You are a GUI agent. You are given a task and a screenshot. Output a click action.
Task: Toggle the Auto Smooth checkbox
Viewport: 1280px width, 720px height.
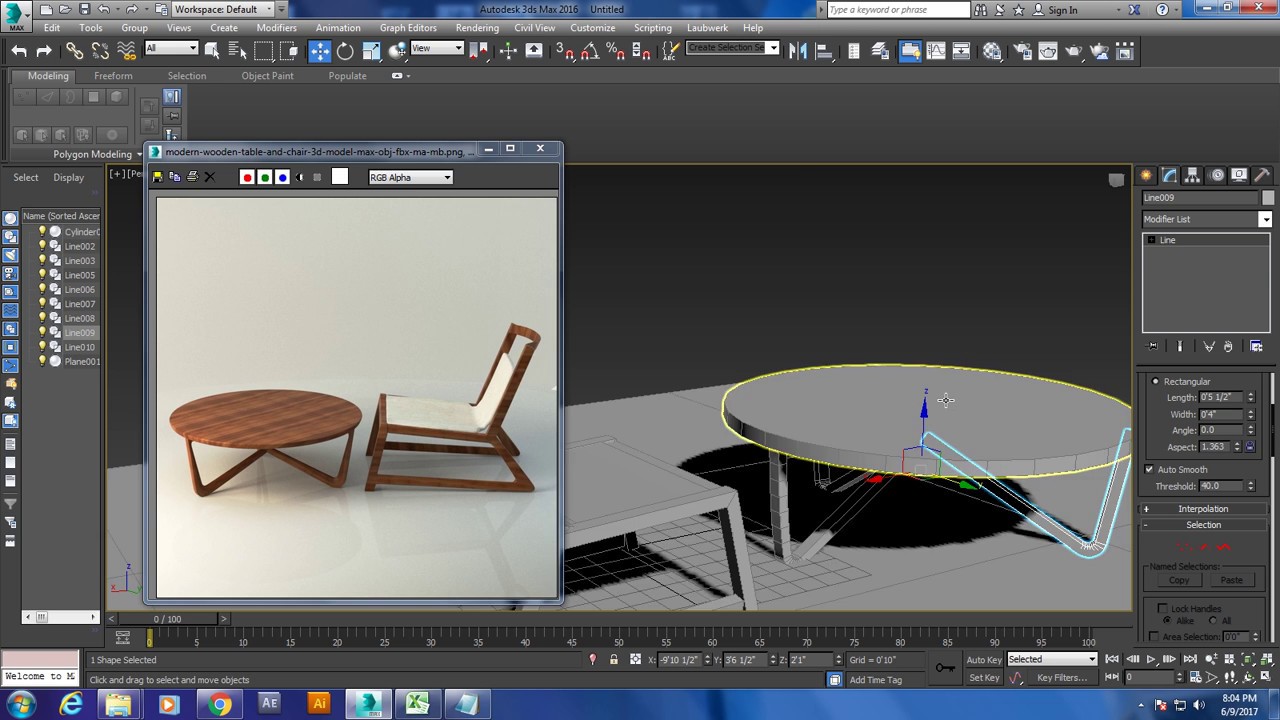click(1150, 469)
